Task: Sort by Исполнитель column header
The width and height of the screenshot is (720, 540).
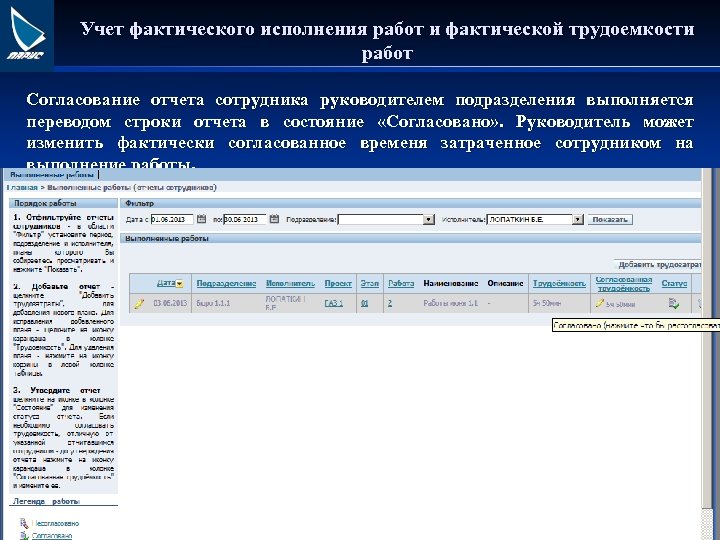Action: pyautogui.click(x=290, y=283)
